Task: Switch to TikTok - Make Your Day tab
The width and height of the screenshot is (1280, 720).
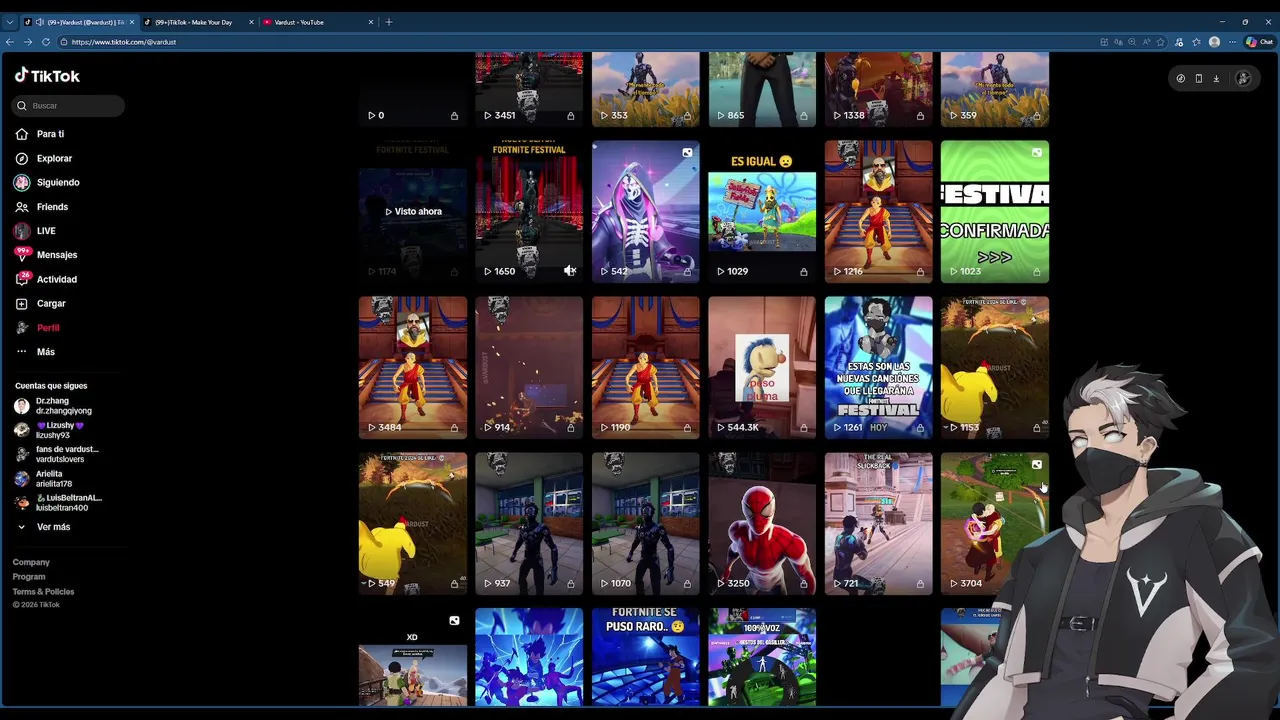Action: coord(198,22)
